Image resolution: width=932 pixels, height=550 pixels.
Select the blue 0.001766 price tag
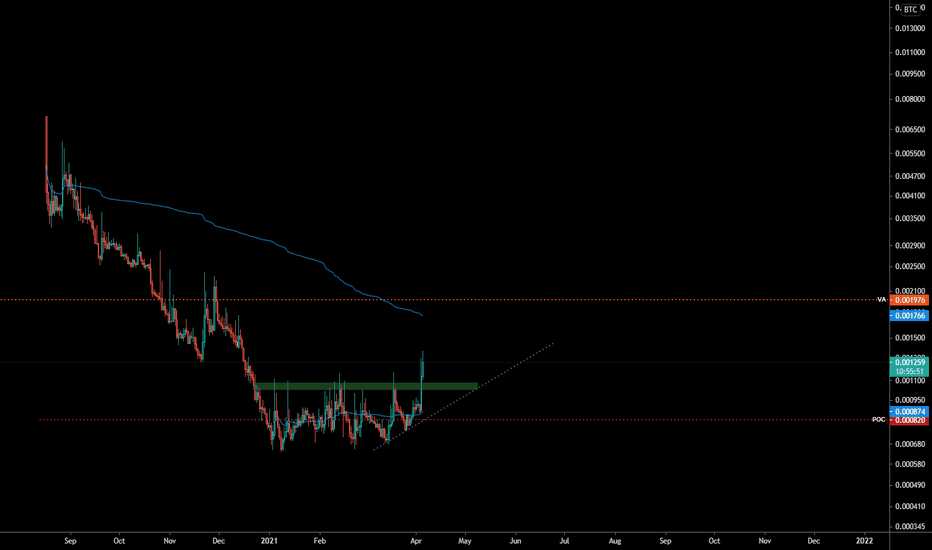pyautogui.click(x=909, y=316)
